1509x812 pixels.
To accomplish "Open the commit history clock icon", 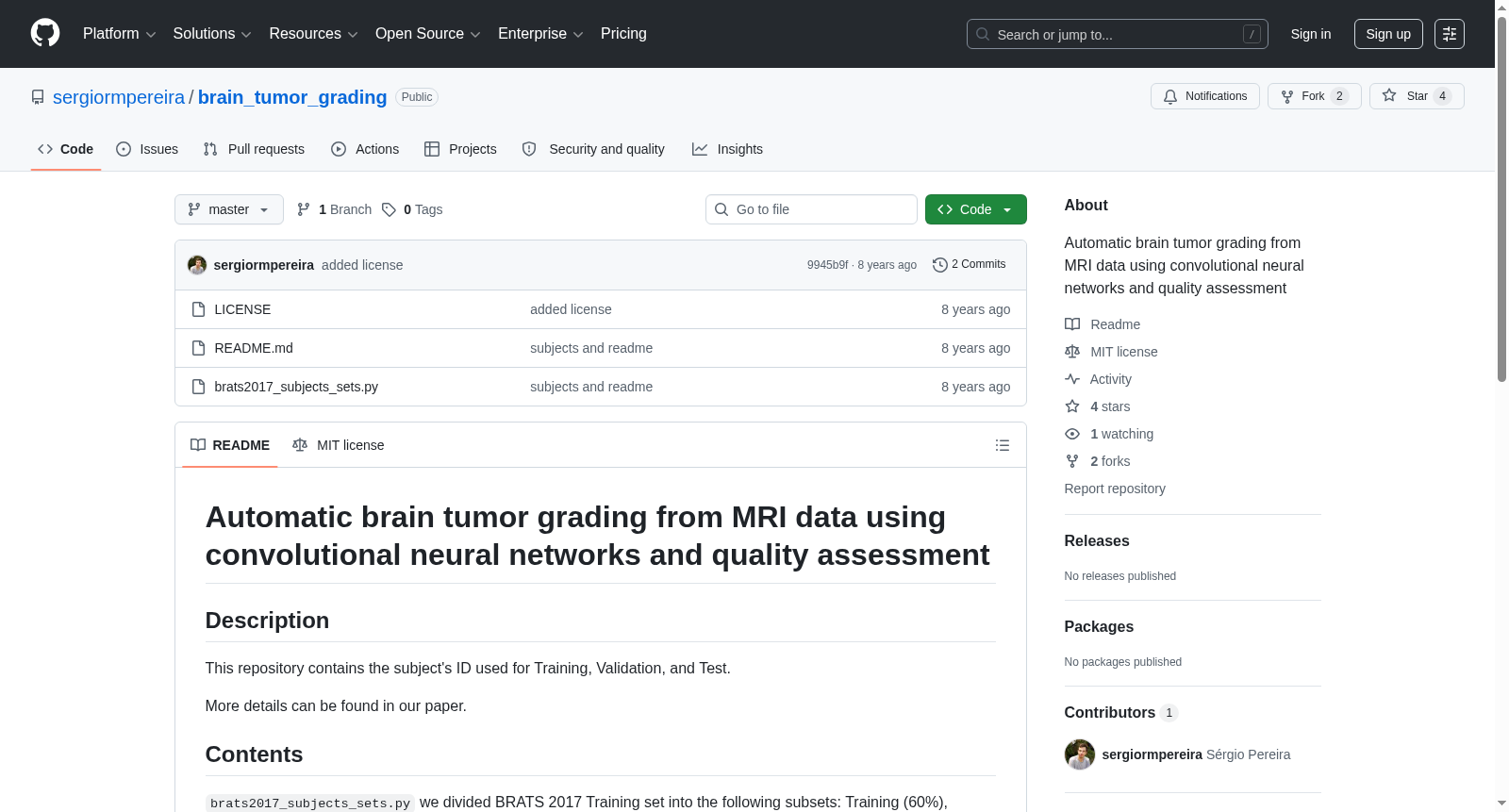I will (x=939, y=265).
